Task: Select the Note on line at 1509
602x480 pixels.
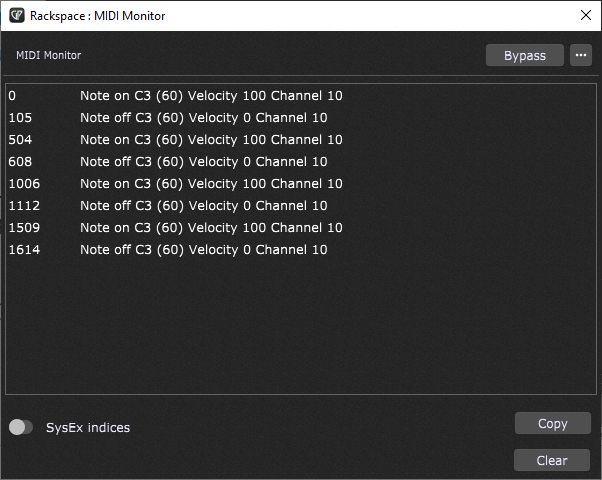Action: (x=210, y=228)
